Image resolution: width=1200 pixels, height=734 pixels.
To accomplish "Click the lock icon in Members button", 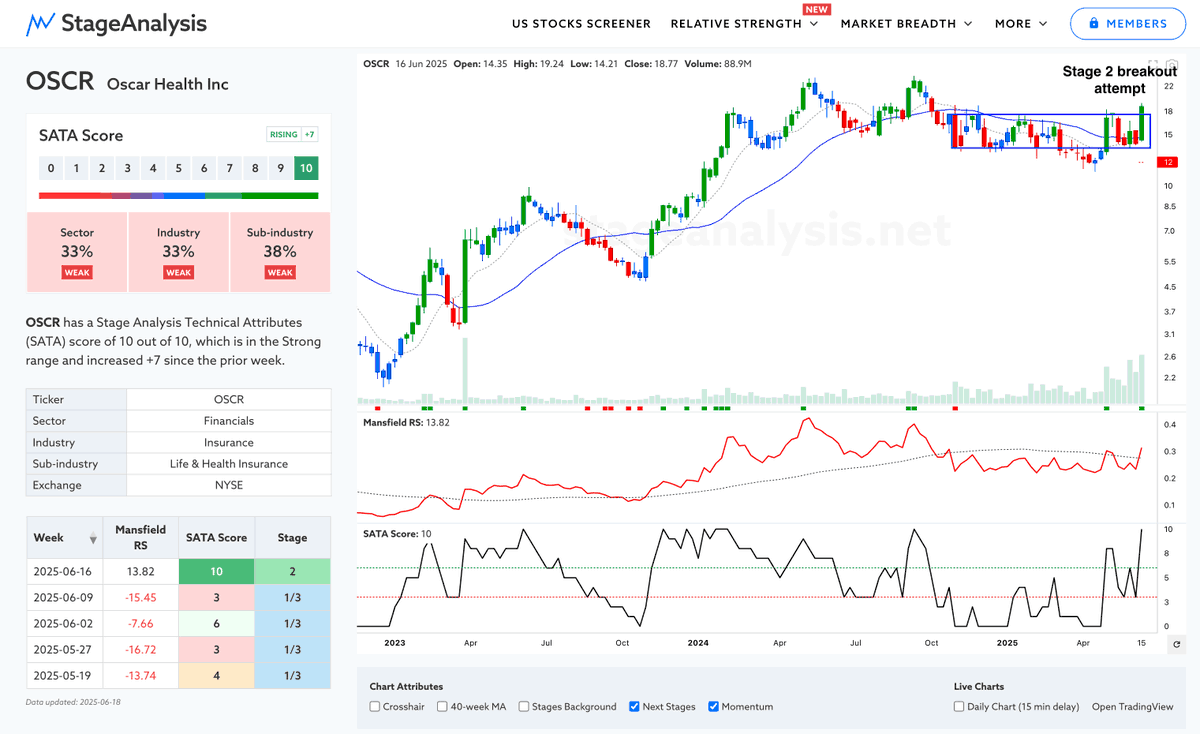I will coord(1094,23).
